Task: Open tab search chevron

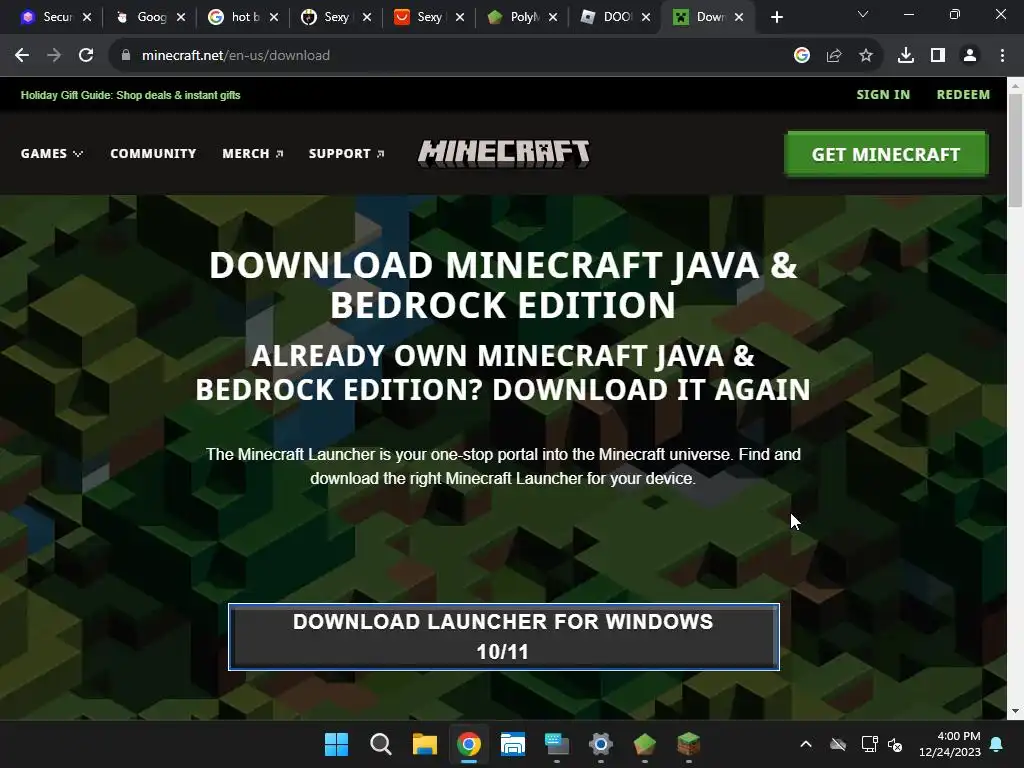Action: (863, 14)
